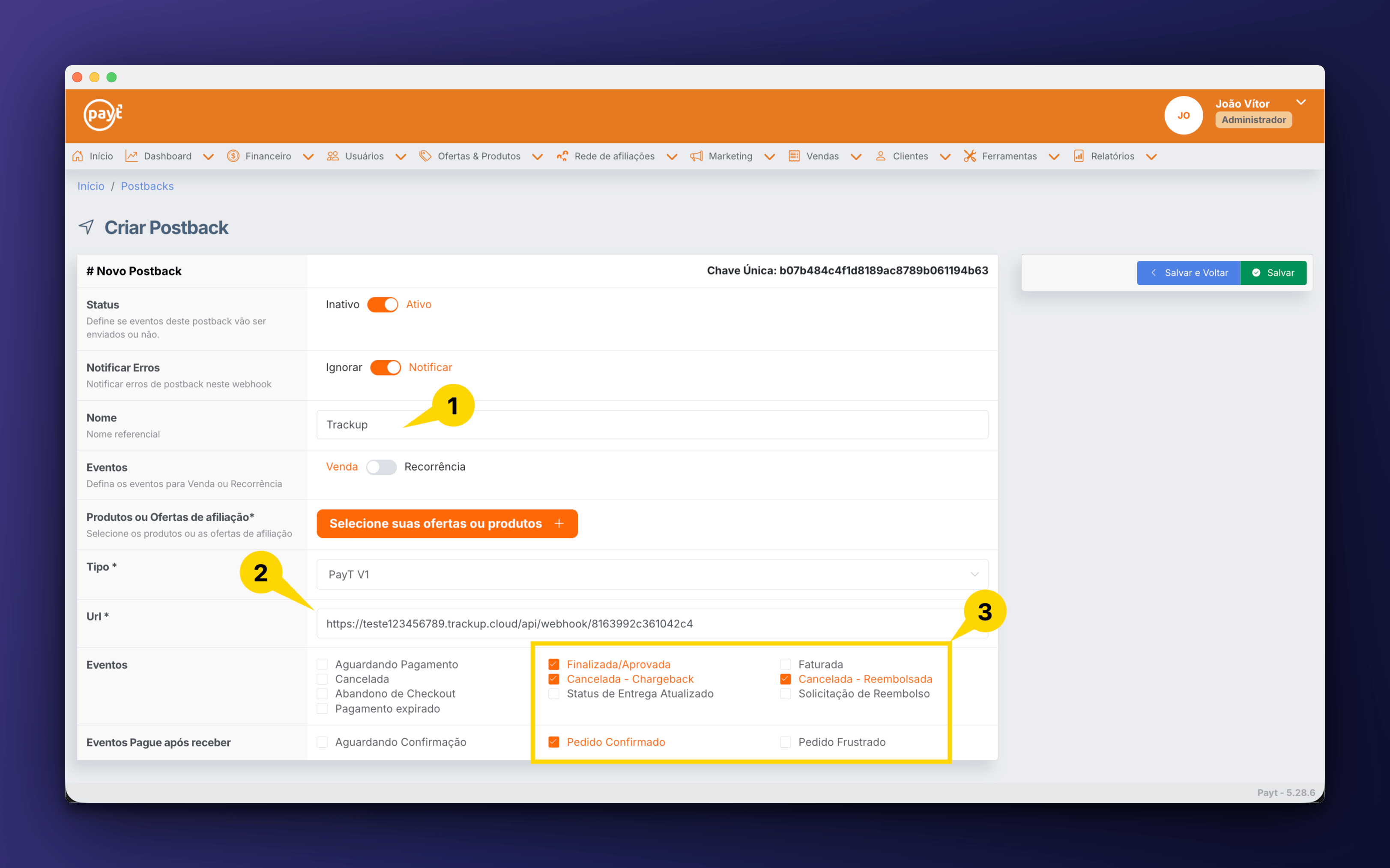Uncheck Cancelada - Chargeback event
The height and width of the screenshot is (868, 1390).
click(553, 679)
